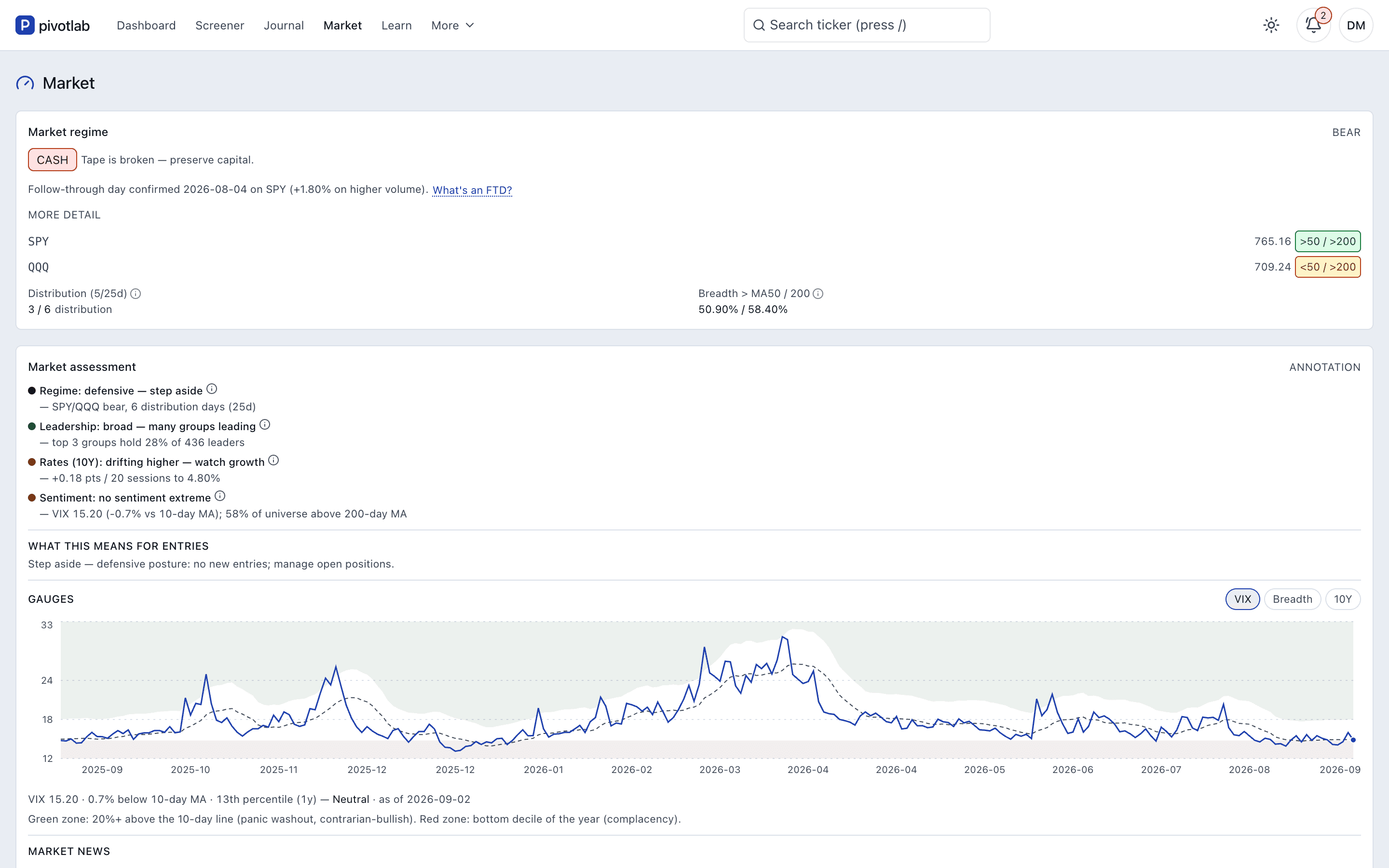Viewport: 1389px width, 868px height.
Task: Click the CASH regime badge
Action: click(x=52, y=160)
